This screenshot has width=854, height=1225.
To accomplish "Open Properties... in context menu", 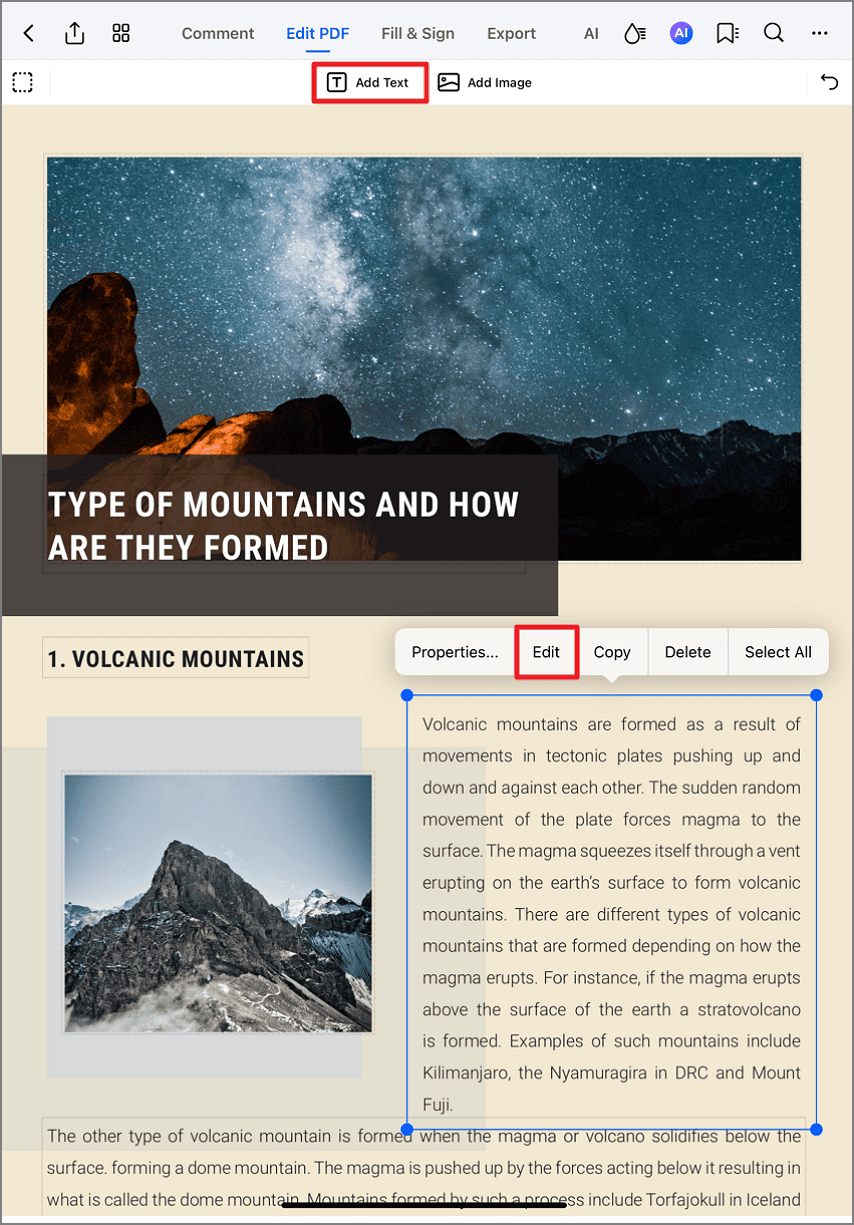I will pyautogui.click(x=455, y=652).
